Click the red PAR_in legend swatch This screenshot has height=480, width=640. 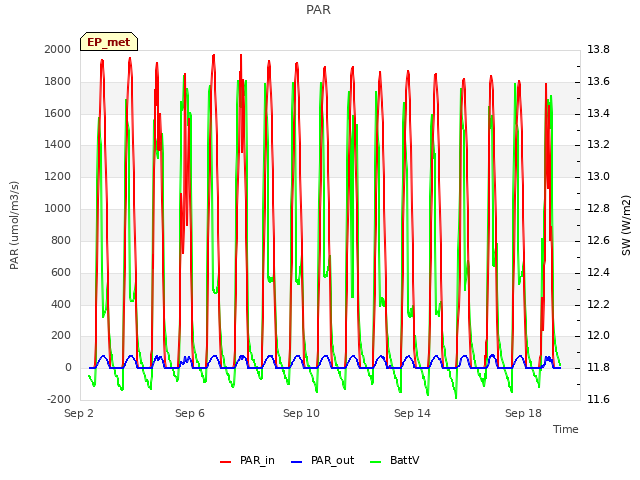225,462
